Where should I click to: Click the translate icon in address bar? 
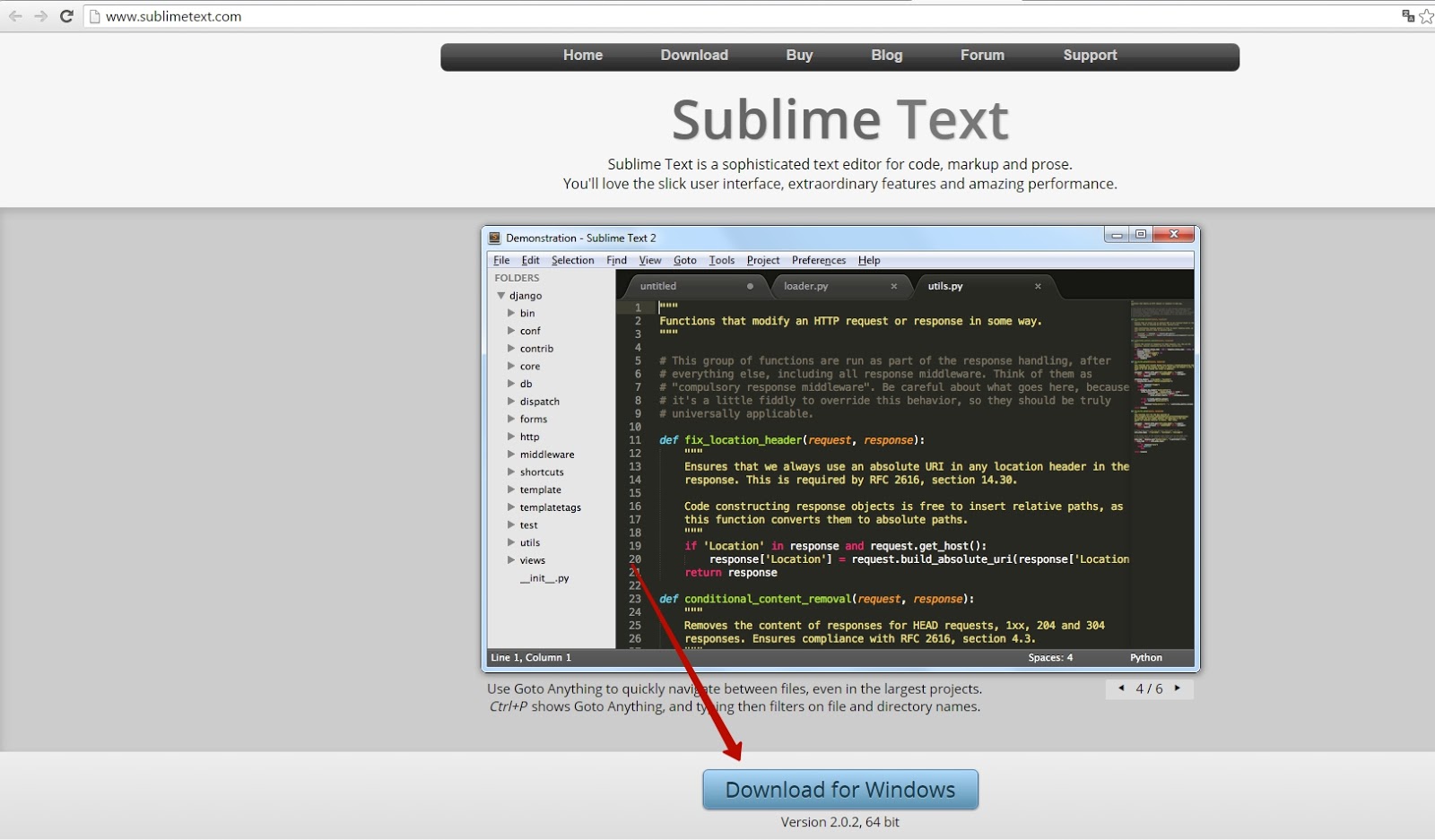click(x=1408, y=16)
